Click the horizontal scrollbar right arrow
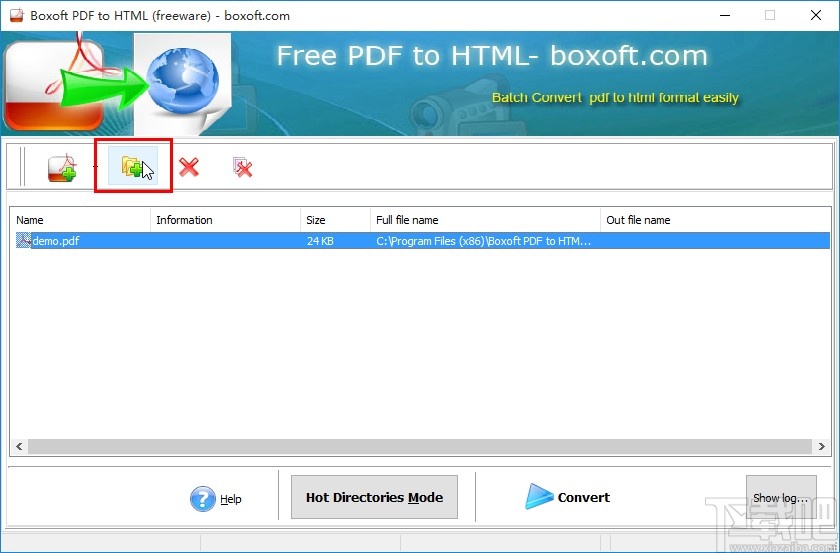Viewport: 840px width, 553px height. [x=821, y=446]
